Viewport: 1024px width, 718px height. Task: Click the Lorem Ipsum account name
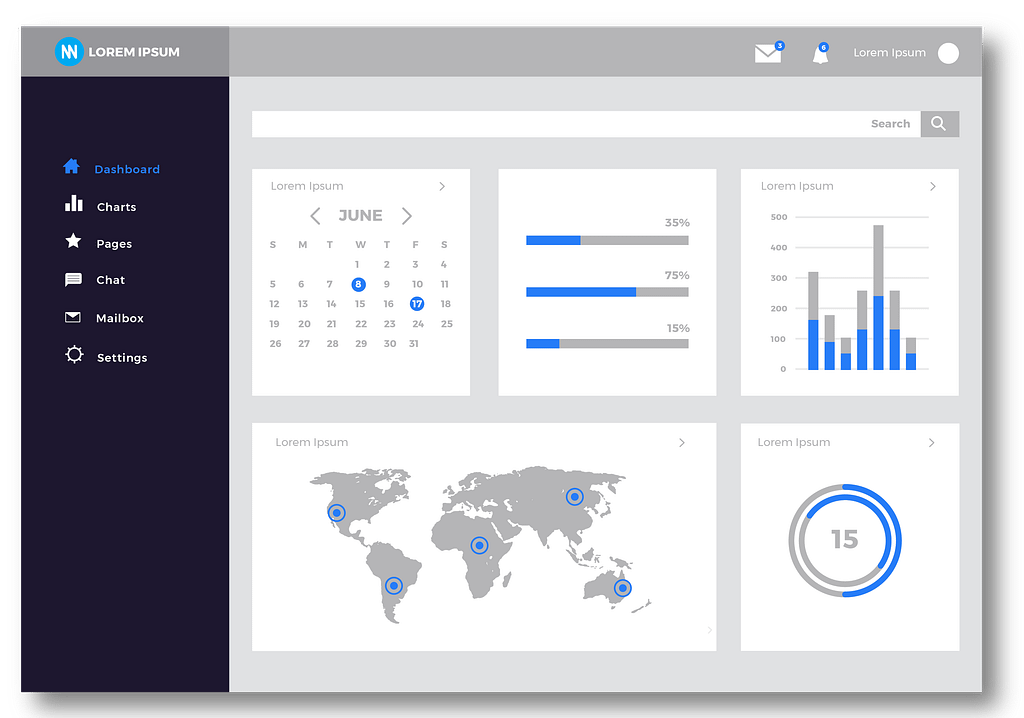[x=888, y=53]
